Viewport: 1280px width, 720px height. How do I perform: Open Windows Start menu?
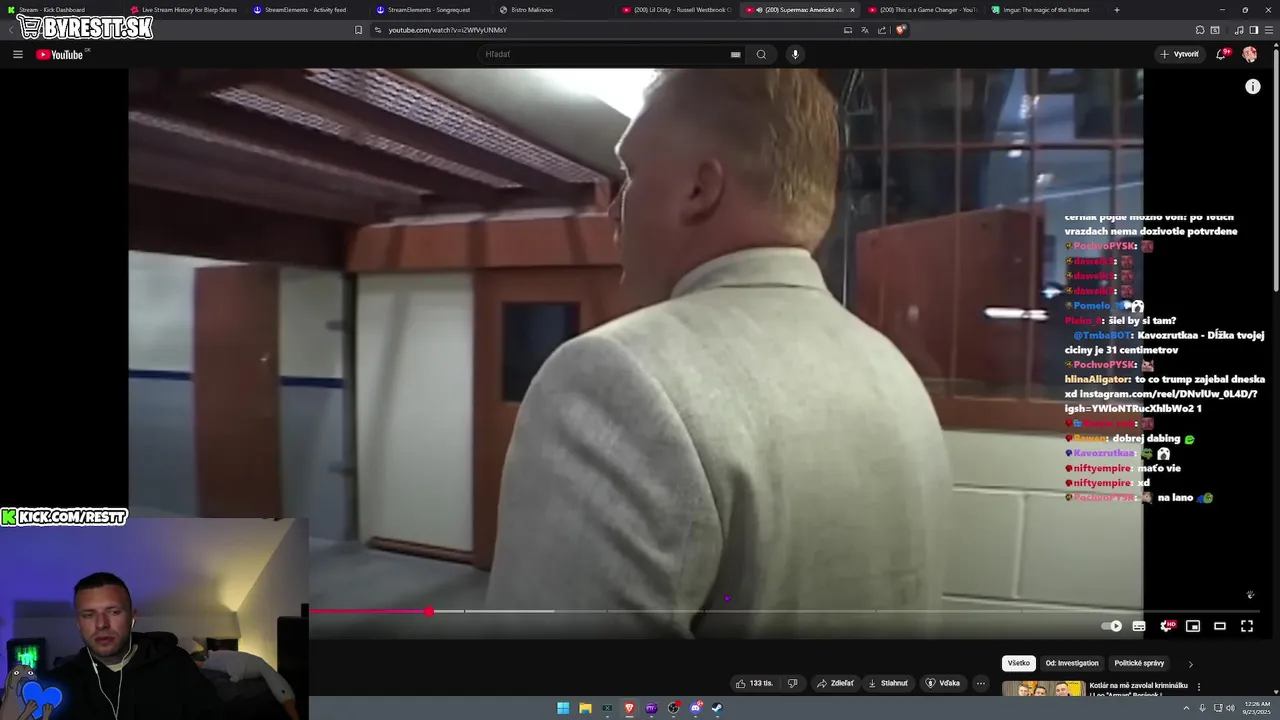563,708
